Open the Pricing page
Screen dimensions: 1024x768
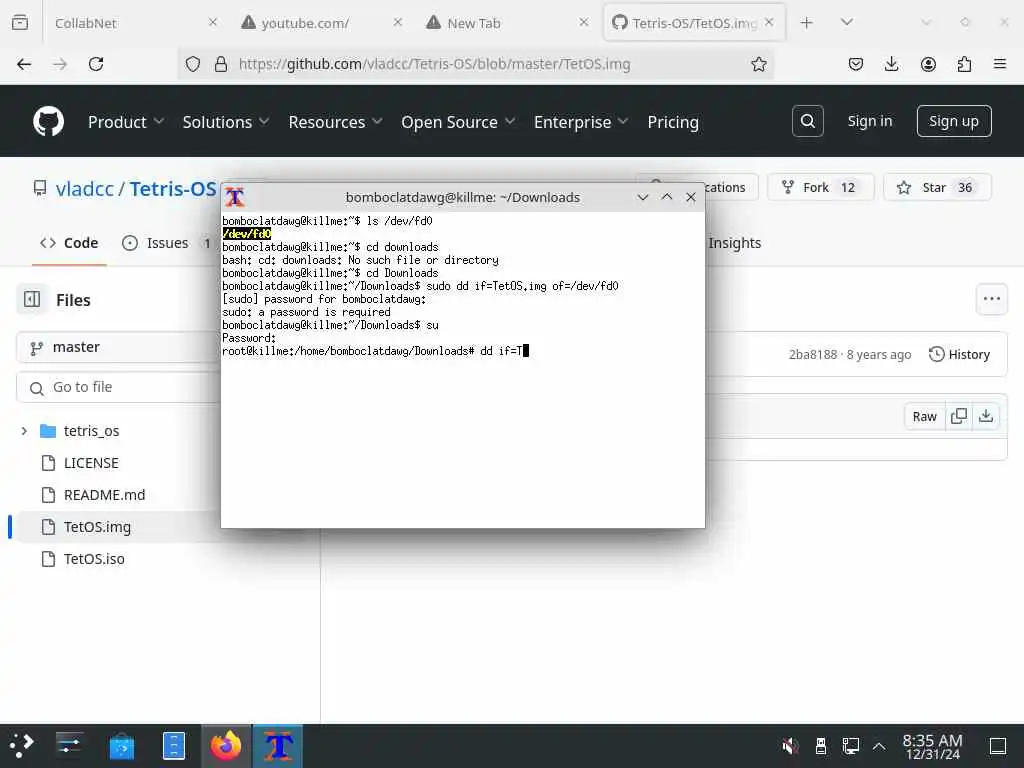click(x=673, y=122)
